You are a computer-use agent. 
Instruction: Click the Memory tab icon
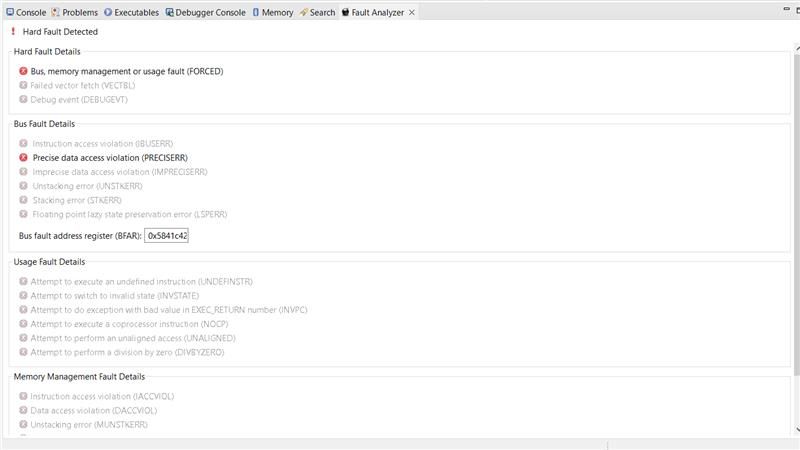(x=256, y=12)
